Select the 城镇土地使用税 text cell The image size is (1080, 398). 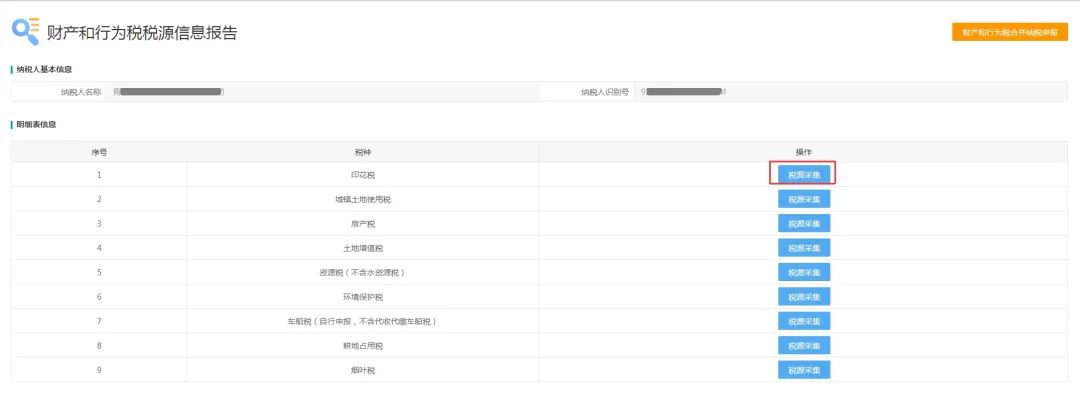tap(363, 200)
